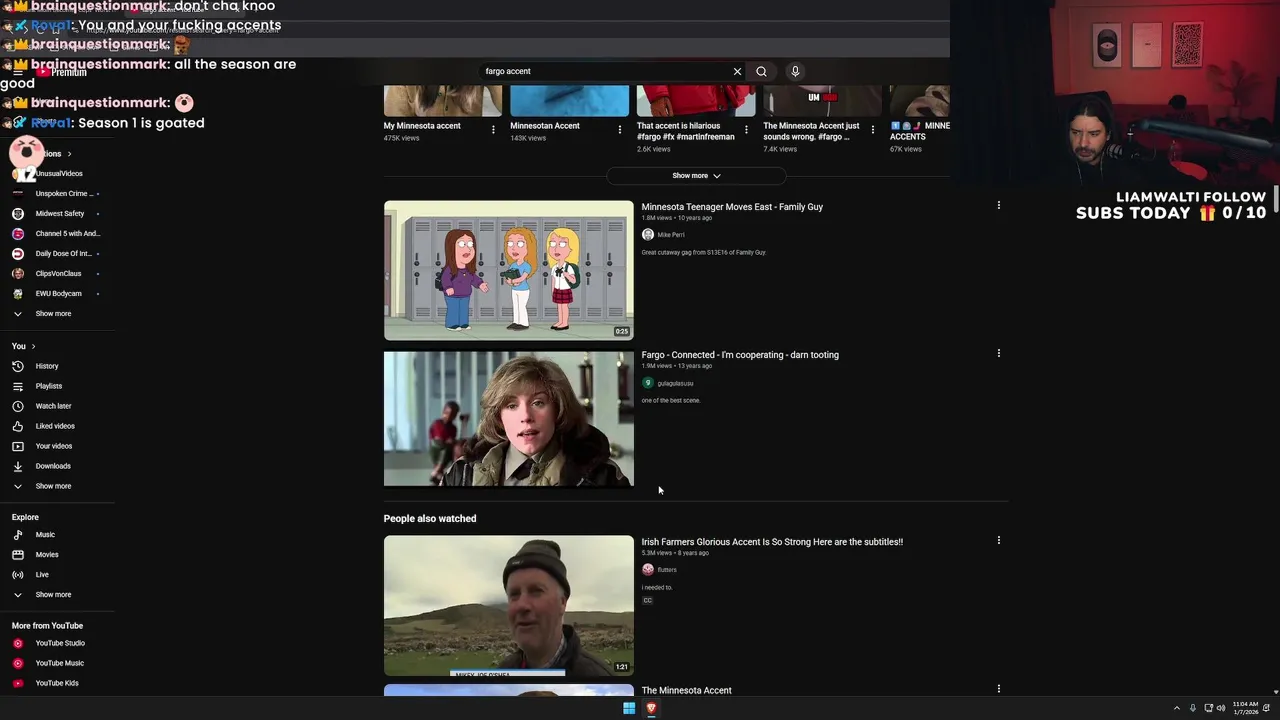Click the search magnifier button
Screen dimensions: 1280x720
tap(761, 71)
